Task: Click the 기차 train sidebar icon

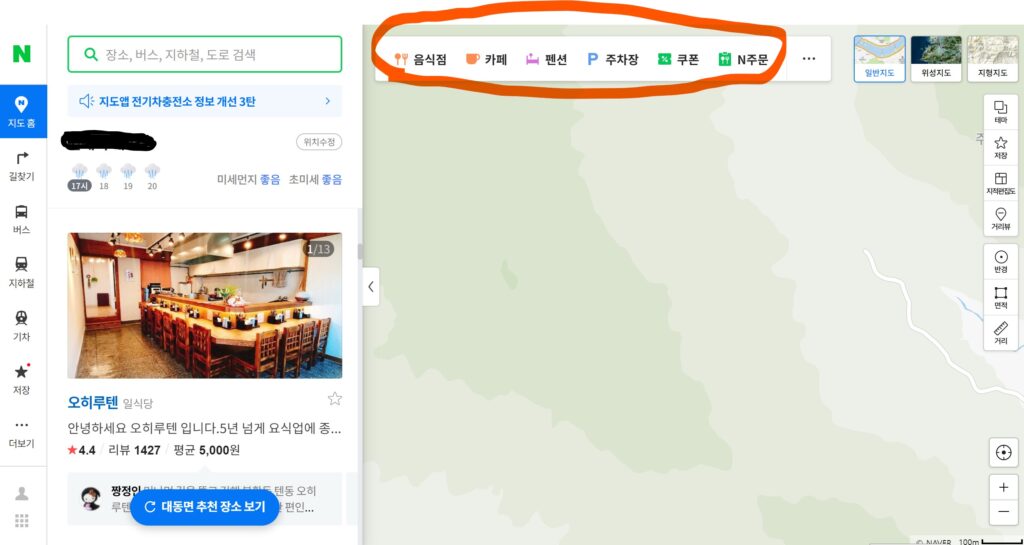Action: click(22, 326)
